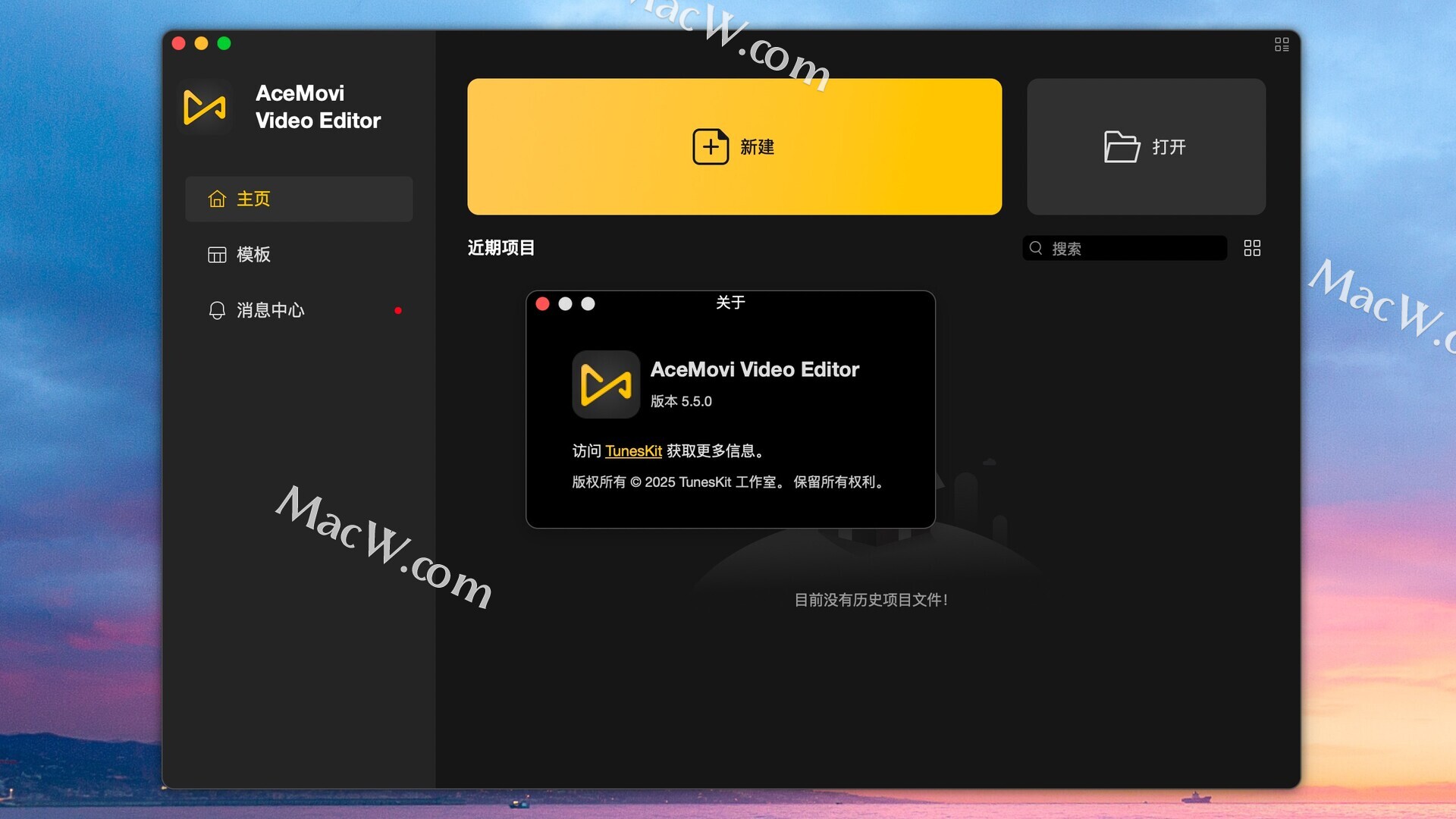Minimize the main AceMovi window
This screenshot has width=1456, height=819.
click(202, 43)
